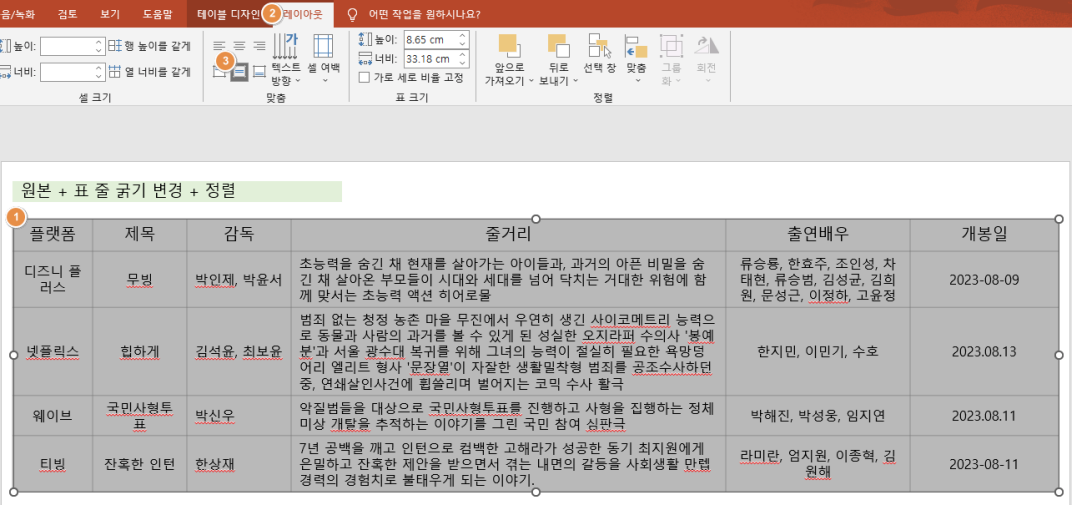Align text right in cell
1072x505 pixels.
pos(259,46)
